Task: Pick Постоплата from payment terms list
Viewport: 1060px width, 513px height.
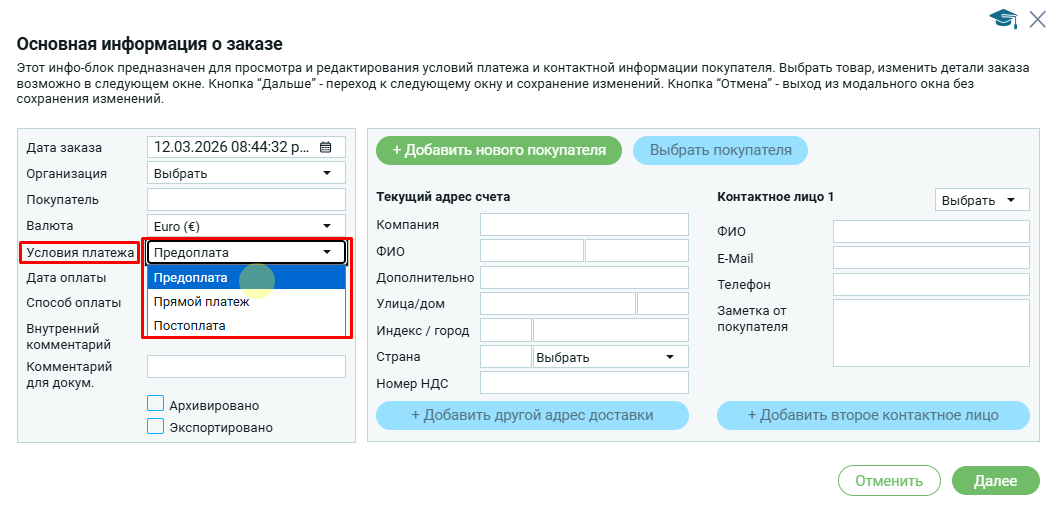Action: coord(246,326)
